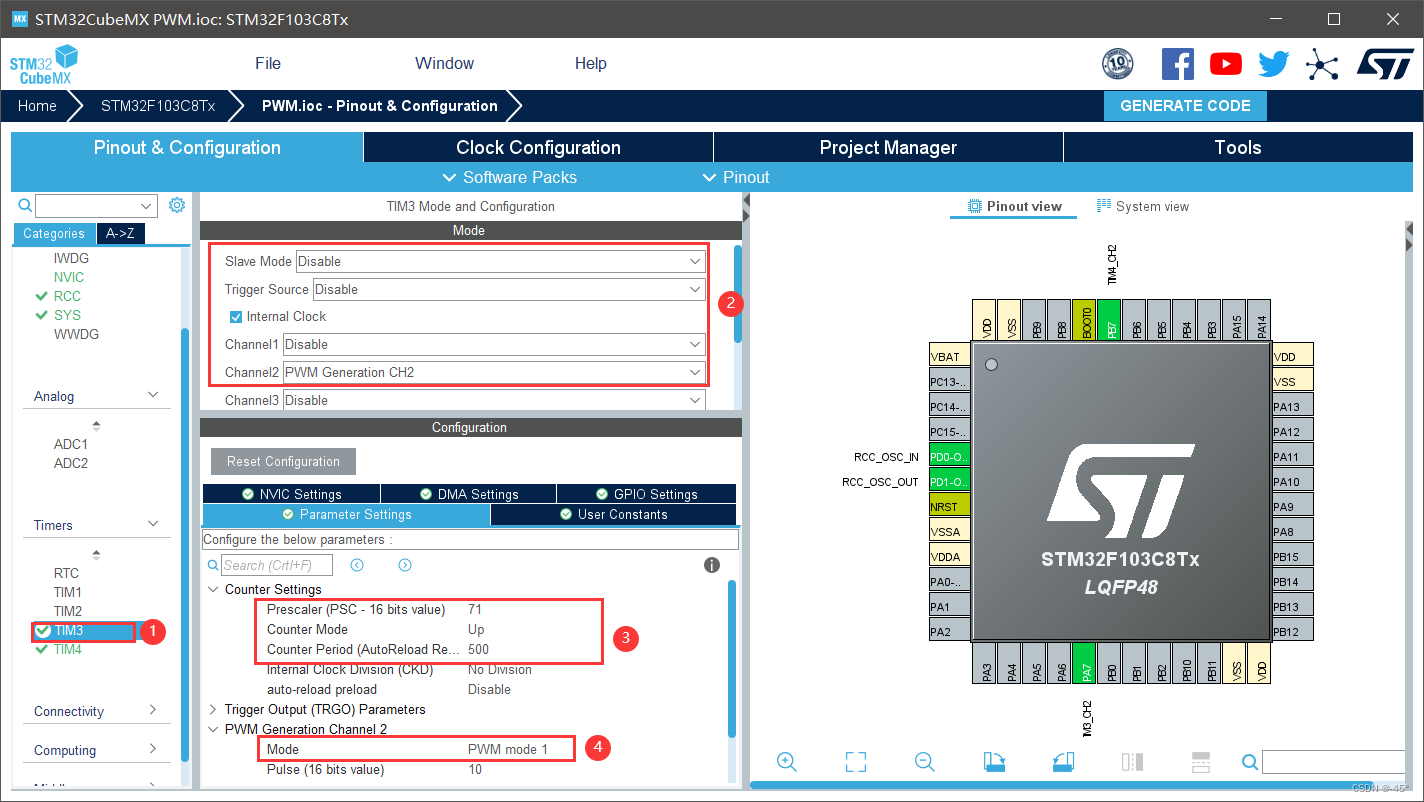The image size is (1424, 802).
Task: Expand the Computing category
Action: tap(153, 749)
